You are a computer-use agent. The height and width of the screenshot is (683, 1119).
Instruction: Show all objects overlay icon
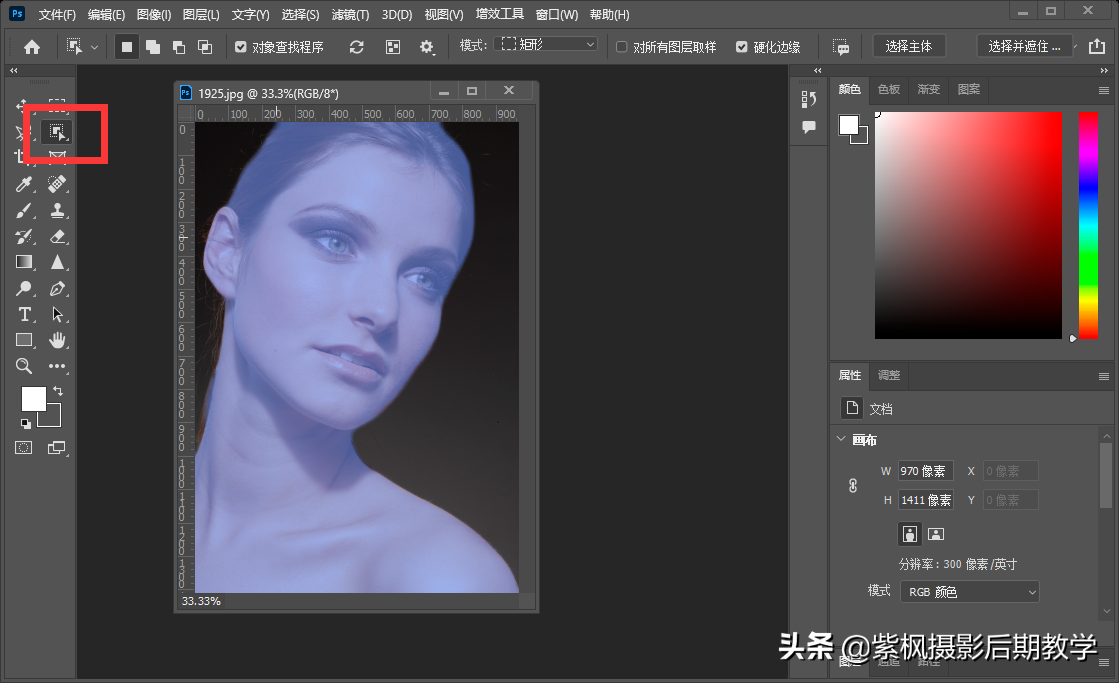pos(393,47)
